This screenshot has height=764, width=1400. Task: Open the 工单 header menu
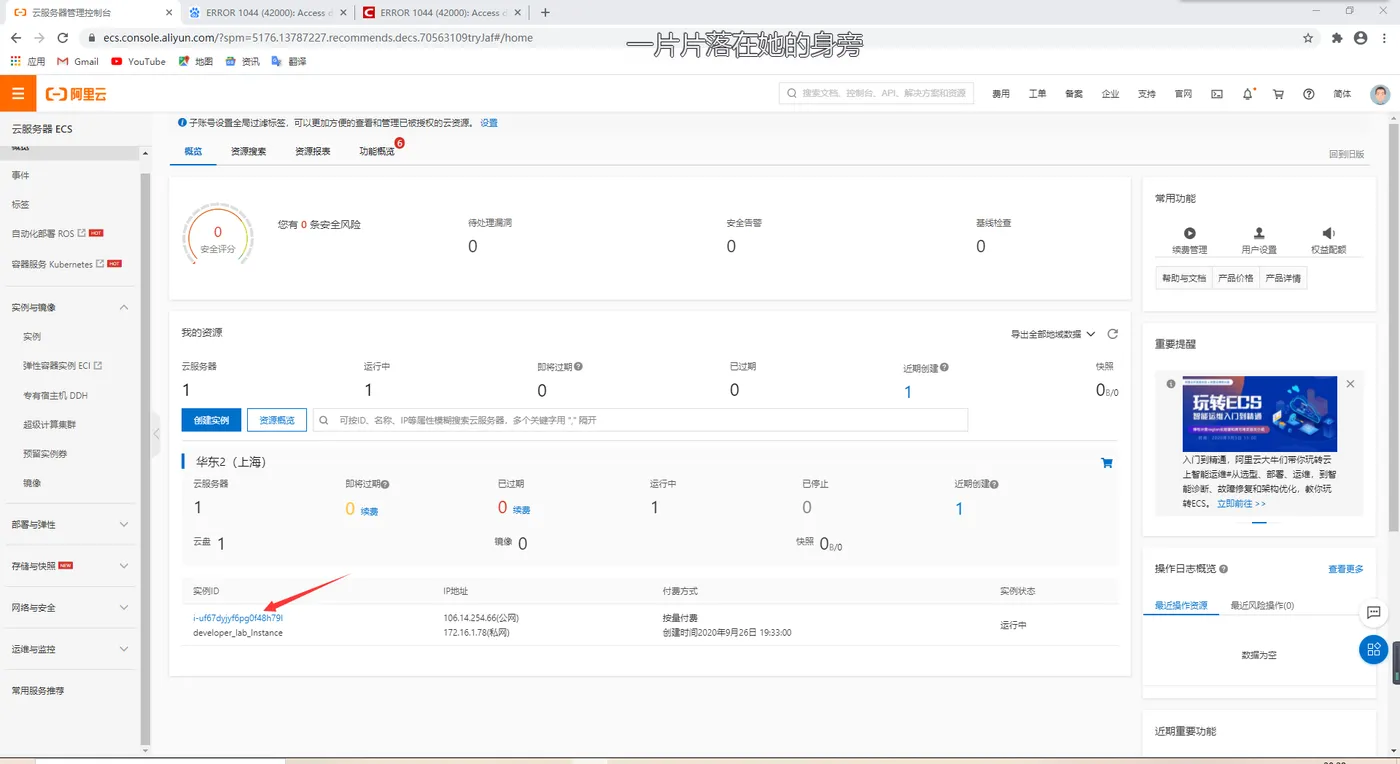coord(1037,94)
